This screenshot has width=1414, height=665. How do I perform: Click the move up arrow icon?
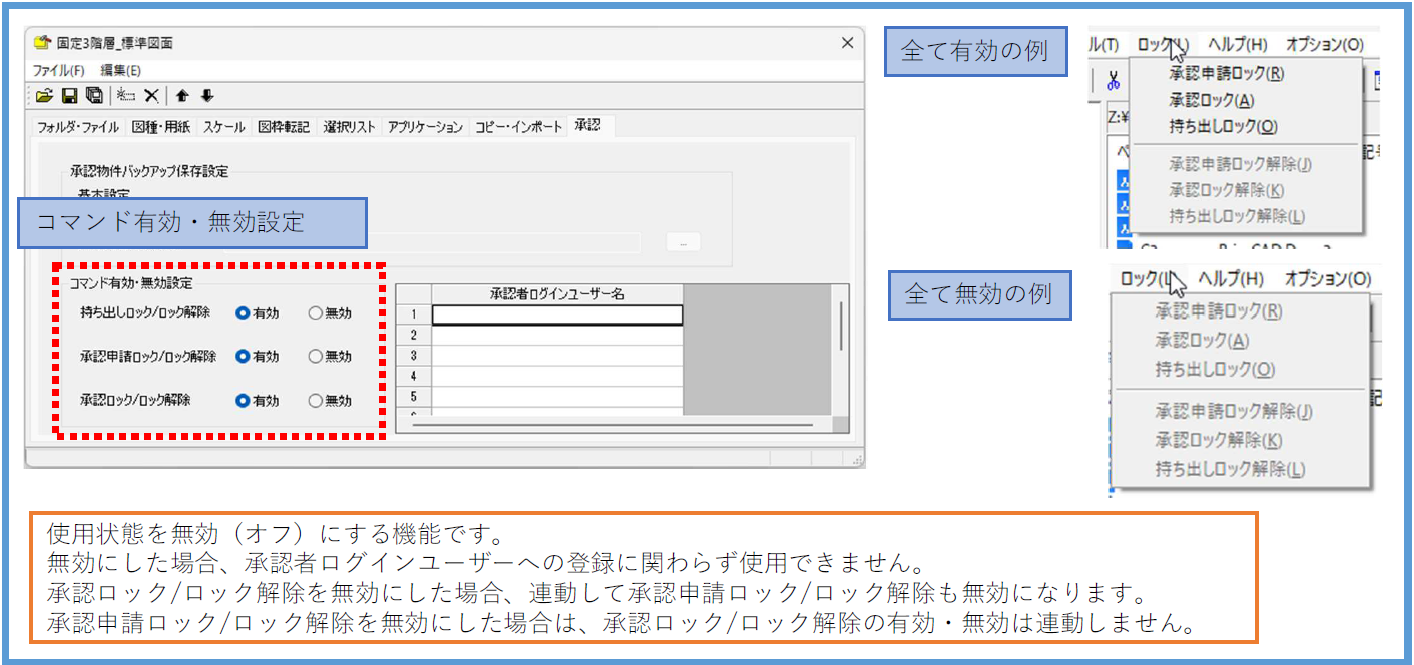[182, 96]
